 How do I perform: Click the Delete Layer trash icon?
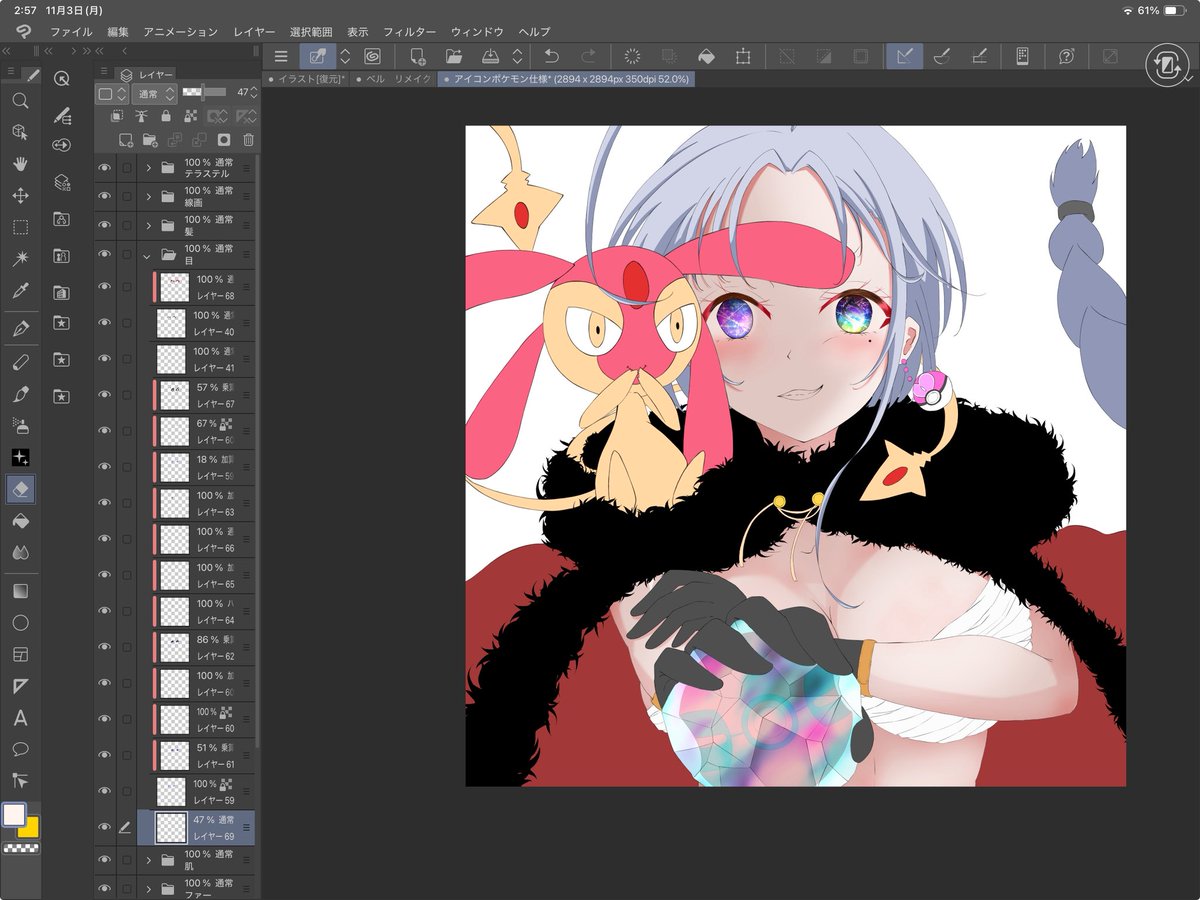[x=248, y=140]
